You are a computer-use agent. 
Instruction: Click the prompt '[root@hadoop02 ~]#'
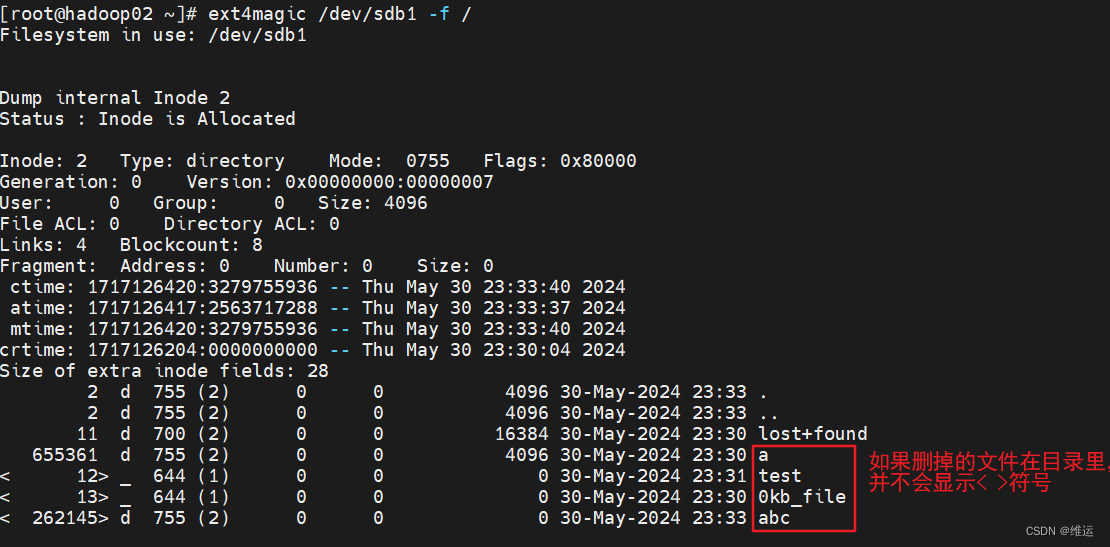tap(98, 14)
